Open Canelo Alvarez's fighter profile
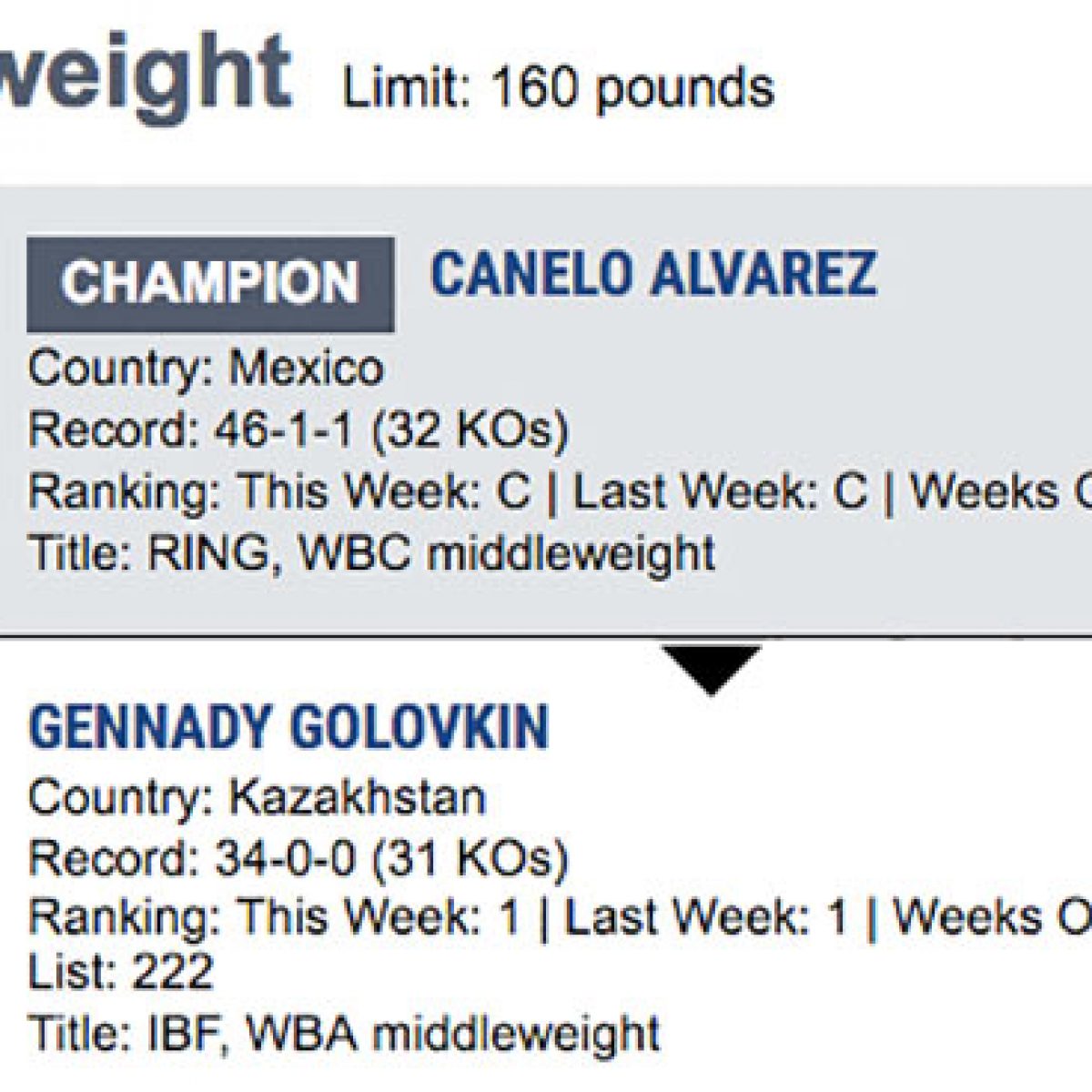Image resolution: width=1092 pixels, height=1092 pixels. (652, 274)
